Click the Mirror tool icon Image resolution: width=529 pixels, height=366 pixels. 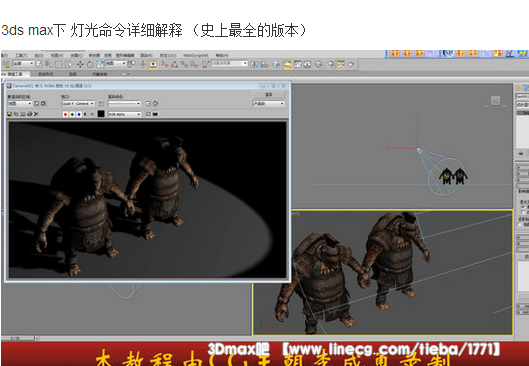coord(255,64)
